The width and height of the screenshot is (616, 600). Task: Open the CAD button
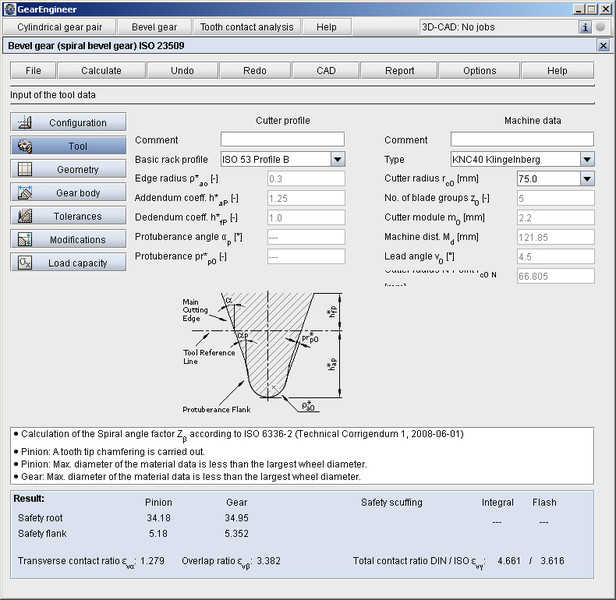[326, 71]
